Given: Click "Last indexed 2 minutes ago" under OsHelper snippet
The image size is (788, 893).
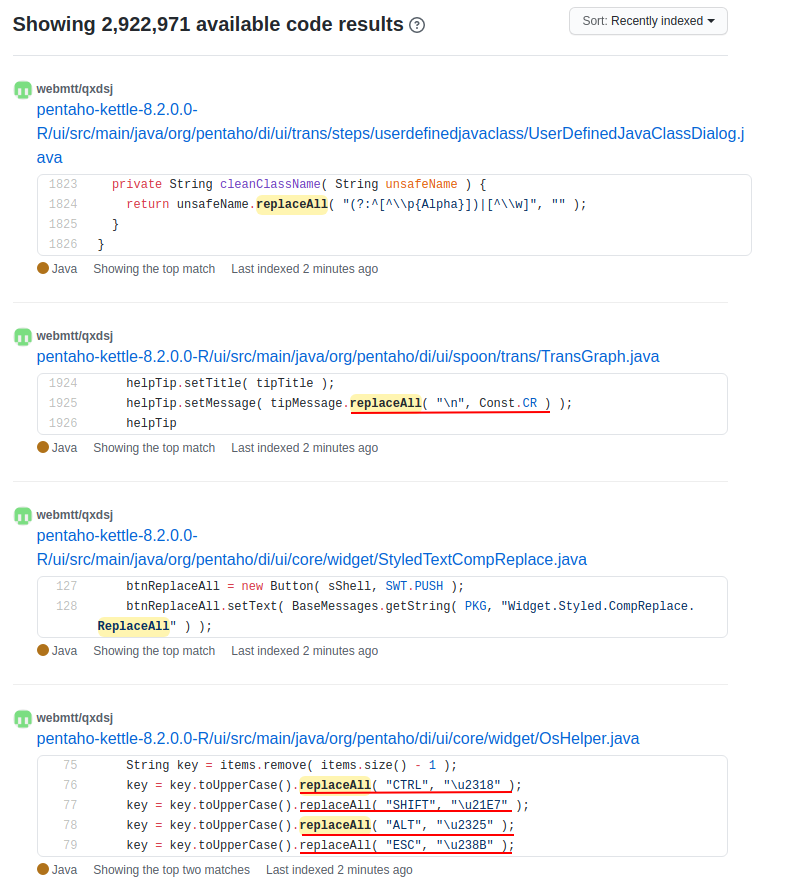Looking at the screenshot, I should tap(339, 870).
